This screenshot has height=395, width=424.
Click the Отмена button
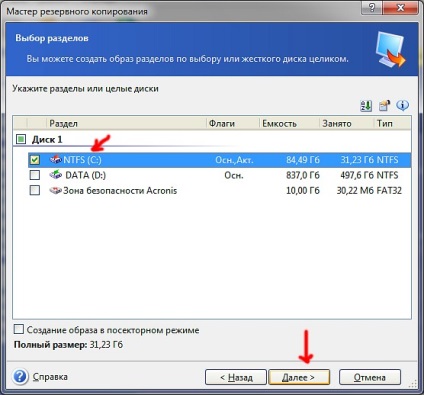[x=370, y=377]
